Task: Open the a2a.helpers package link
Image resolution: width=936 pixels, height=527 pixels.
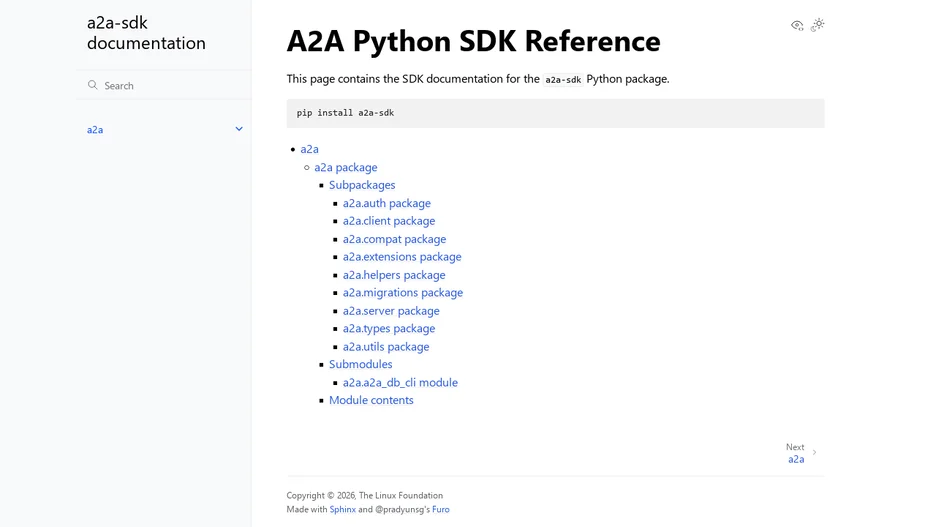Action: click(393, 275)
